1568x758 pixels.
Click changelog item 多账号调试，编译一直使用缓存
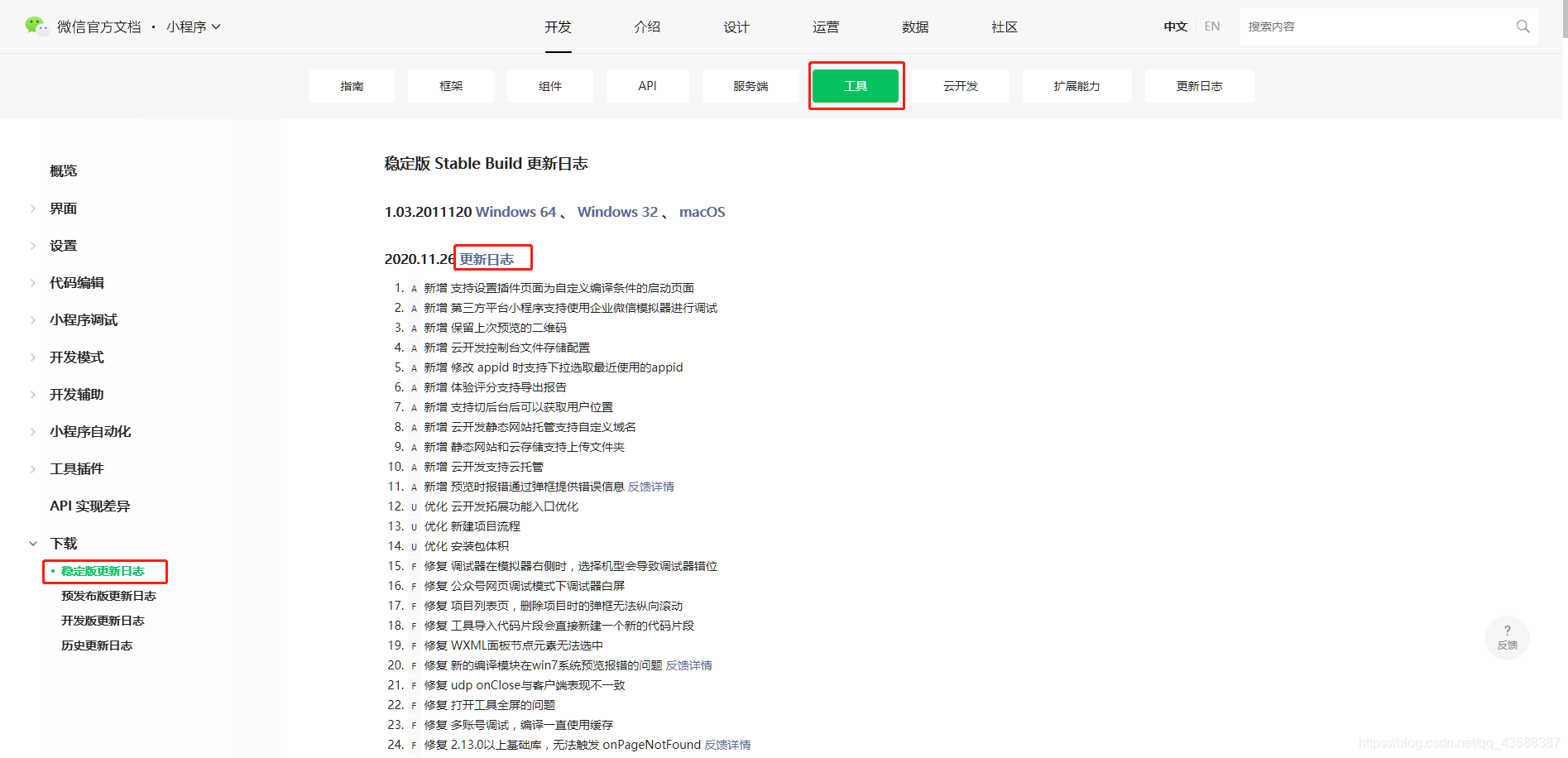coord(532,725)
